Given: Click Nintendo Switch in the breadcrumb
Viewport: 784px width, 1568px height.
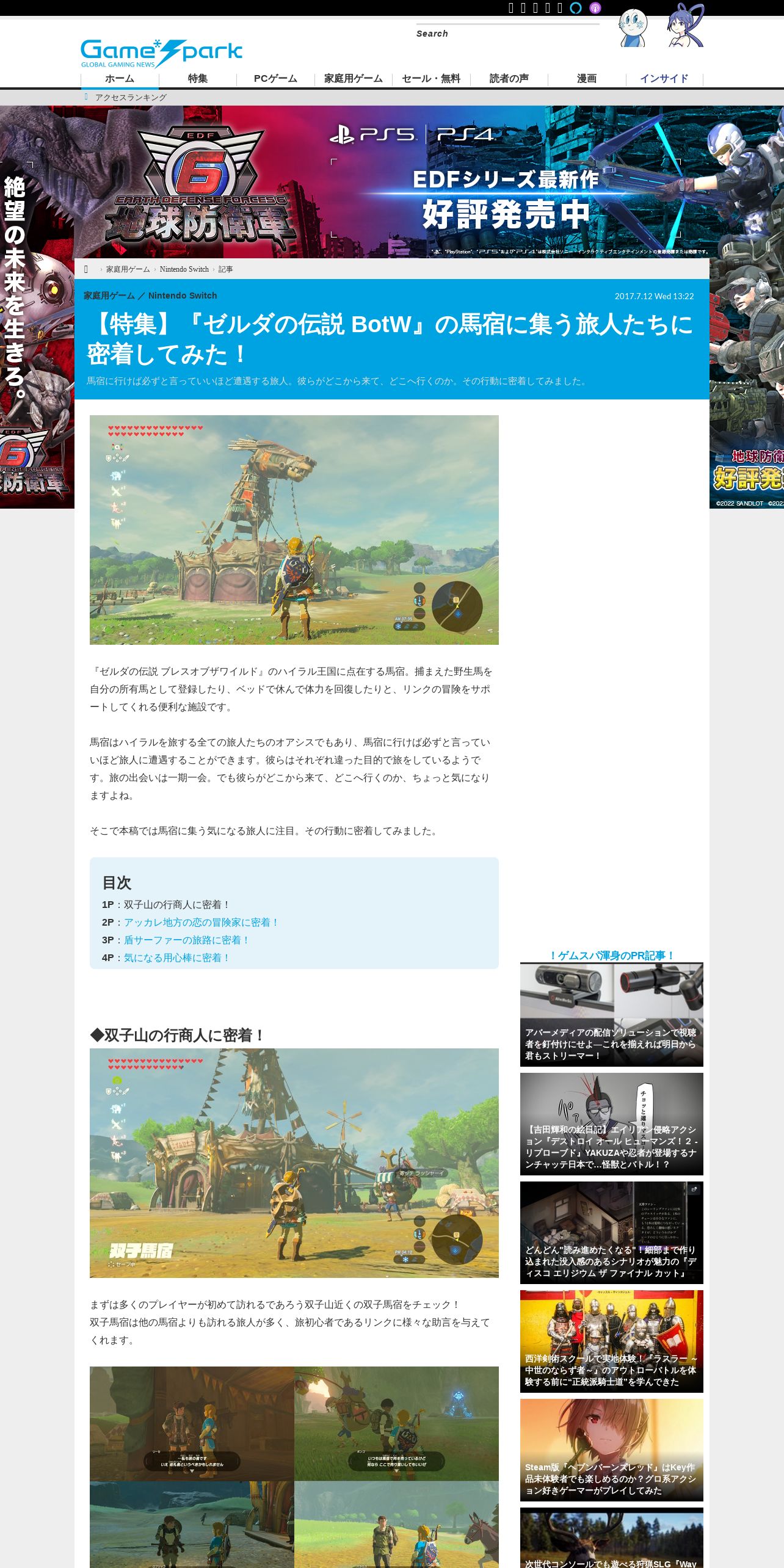Looking at the screenshot, I should pos(184,269).
